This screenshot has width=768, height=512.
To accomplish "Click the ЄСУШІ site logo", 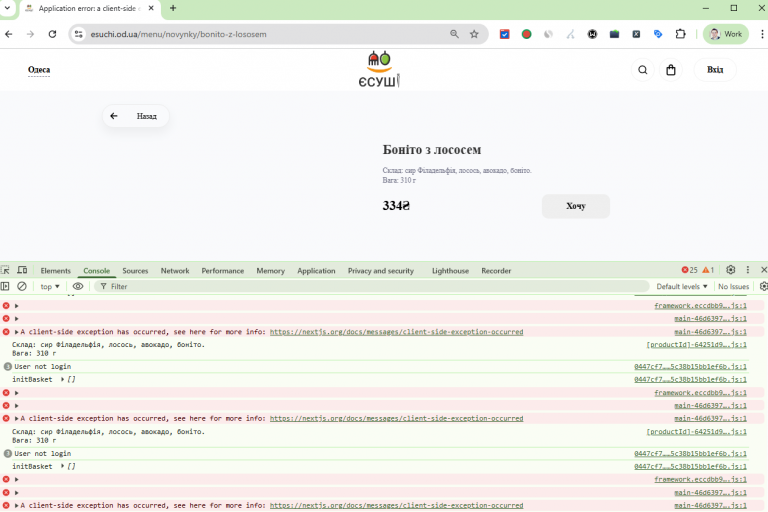I will [379, 69].
